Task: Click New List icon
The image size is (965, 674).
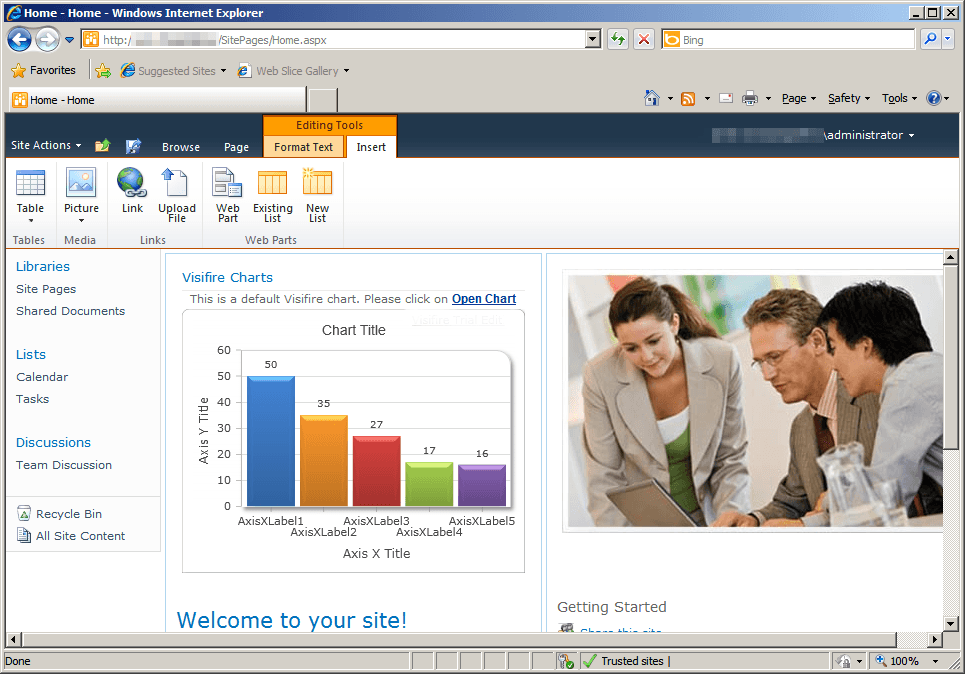Action: click(317, 182)
